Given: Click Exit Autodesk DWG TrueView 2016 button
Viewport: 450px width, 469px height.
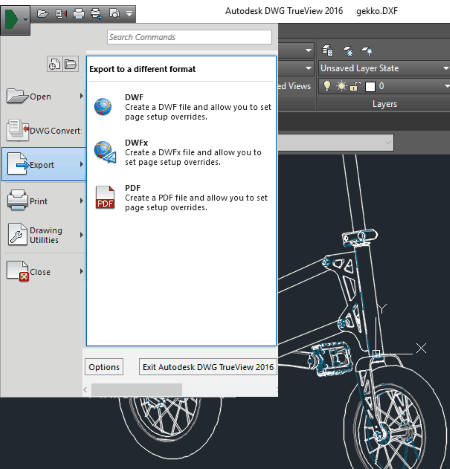Looking at the screenshot, I should 208,367.
